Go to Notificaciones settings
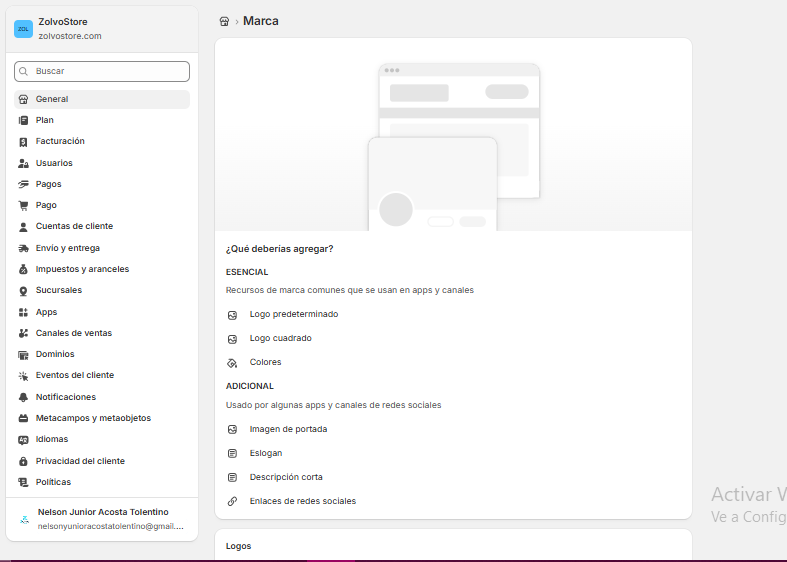The height and width of the screenshot is (562, 787). pyautogui.click(x=102, y=397)
